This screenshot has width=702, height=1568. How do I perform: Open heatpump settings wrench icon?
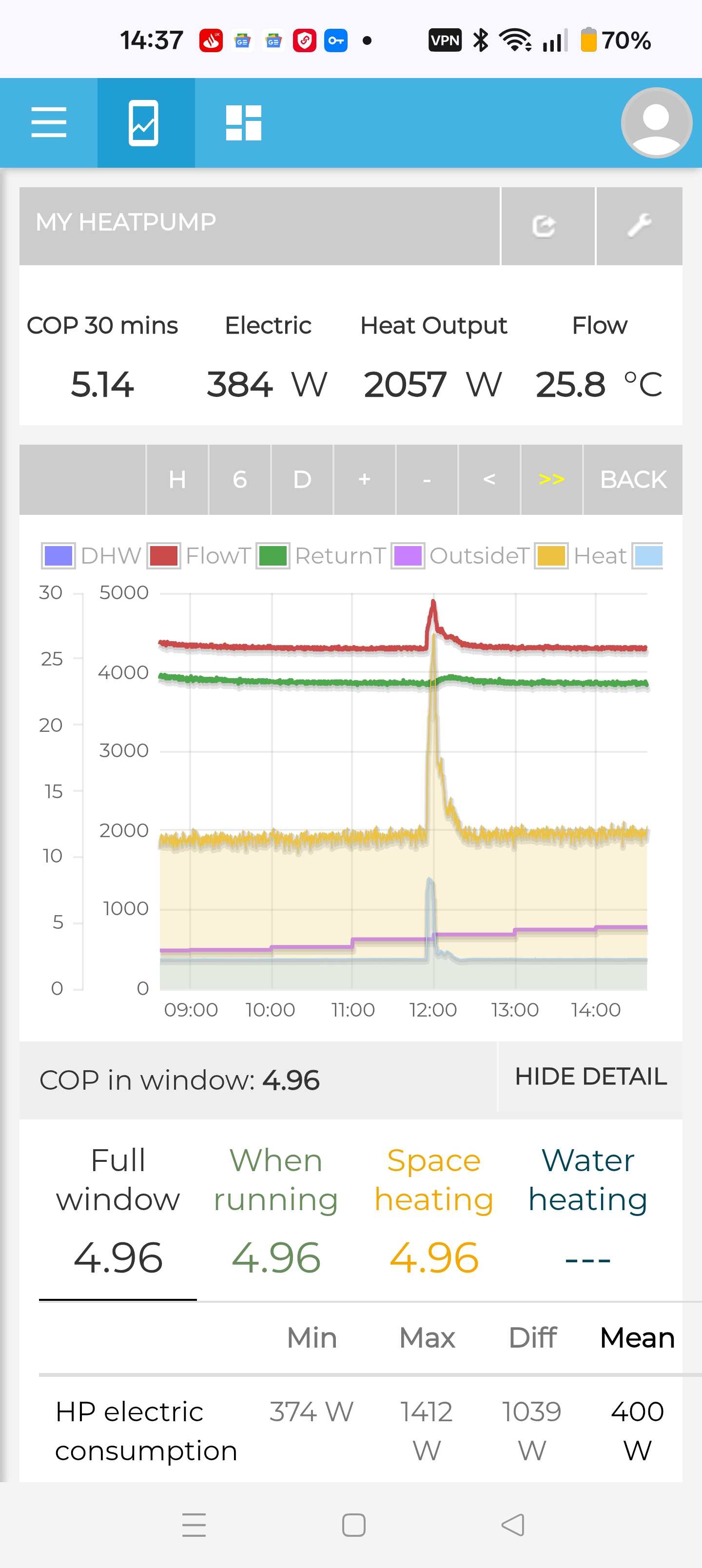coord(639,226)
